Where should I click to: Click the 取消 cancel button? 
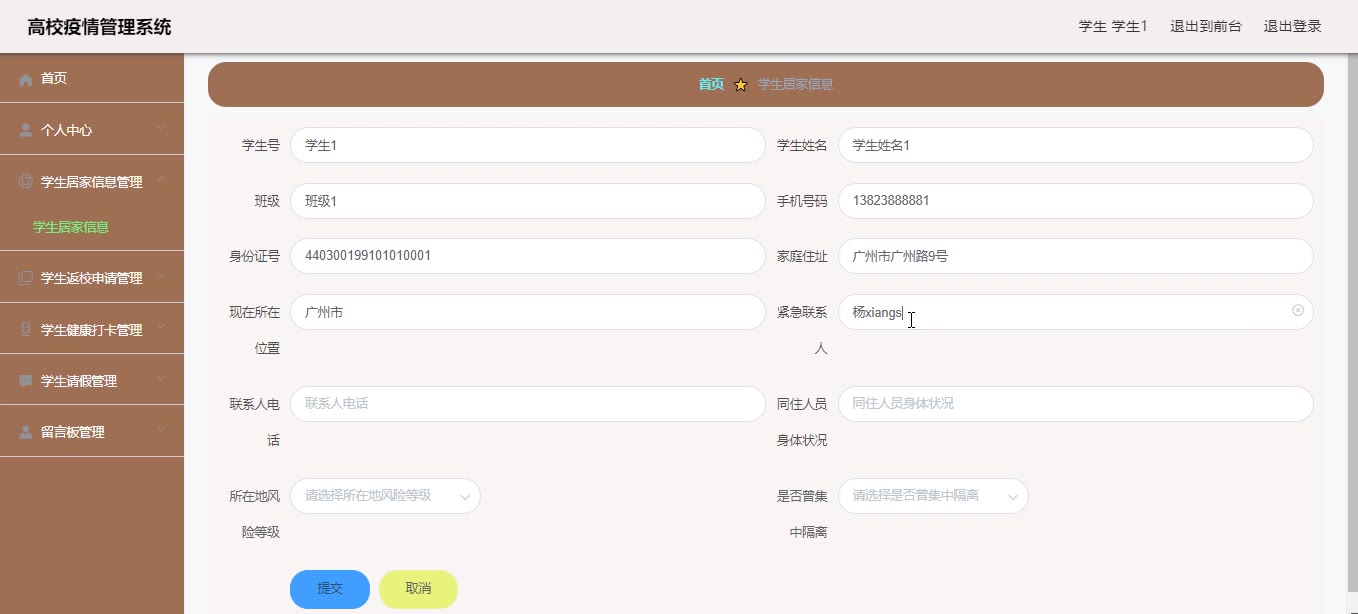click(x=418, y=589)
